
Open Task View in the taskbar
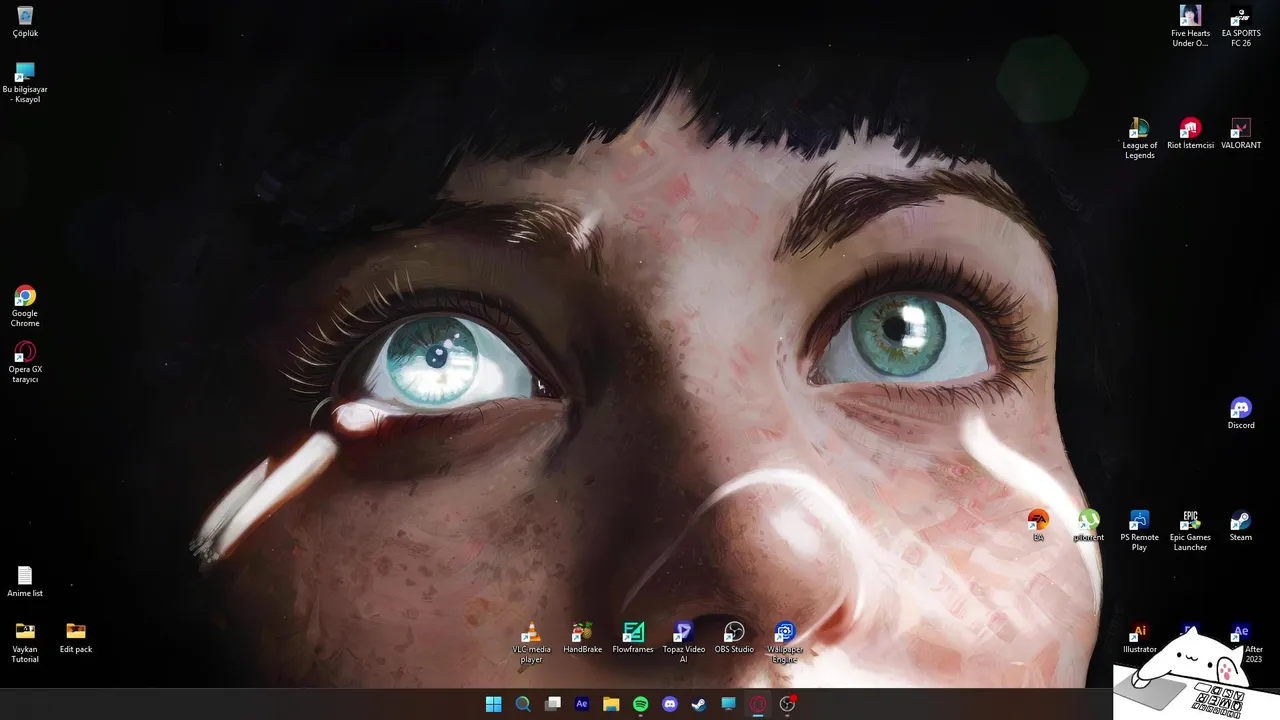tap(552, 704)
